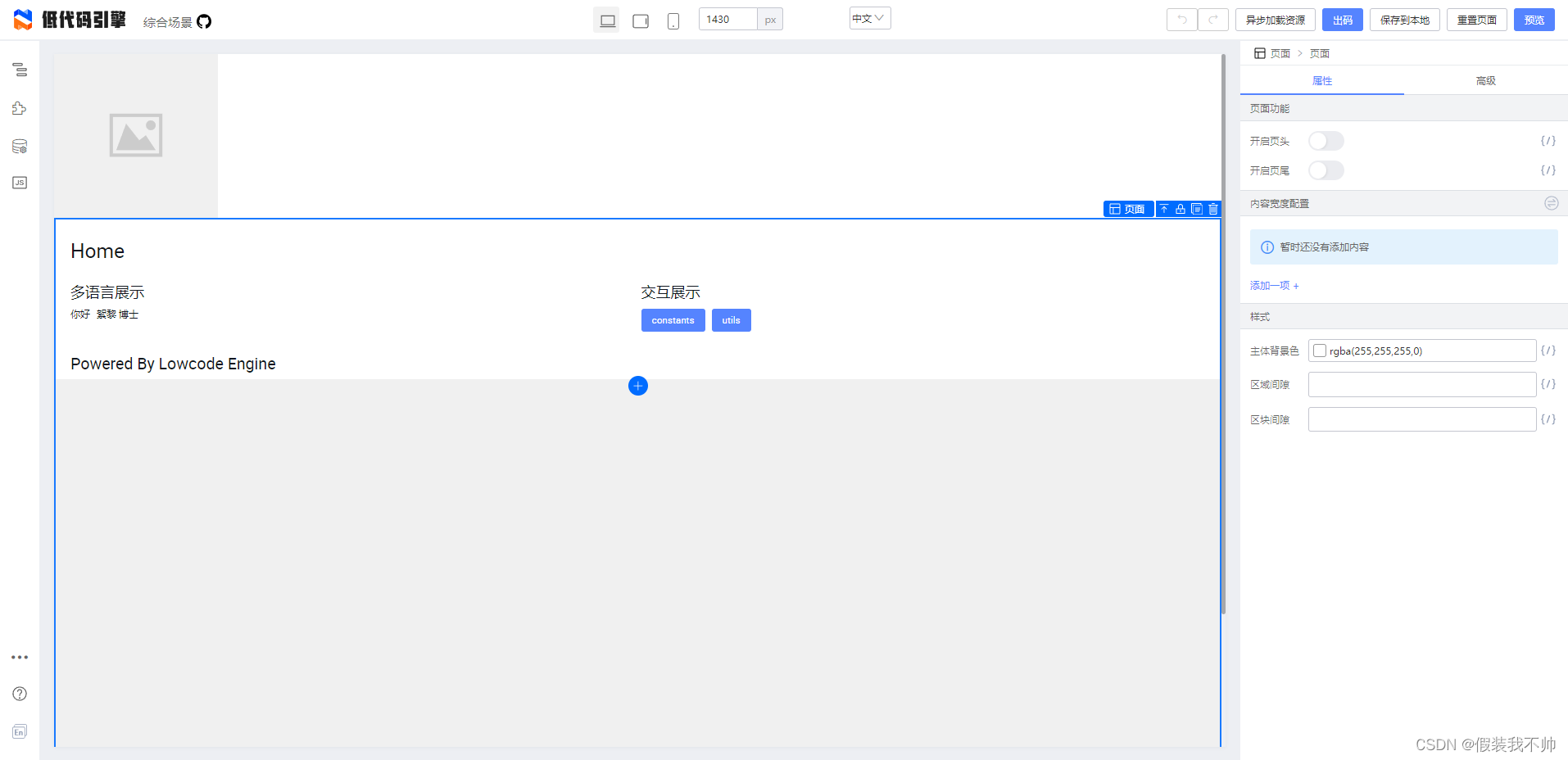The width and height of the screenshot is (1568, 760).
Task: Toggle the page header switch
Action: pos(1326,141)
